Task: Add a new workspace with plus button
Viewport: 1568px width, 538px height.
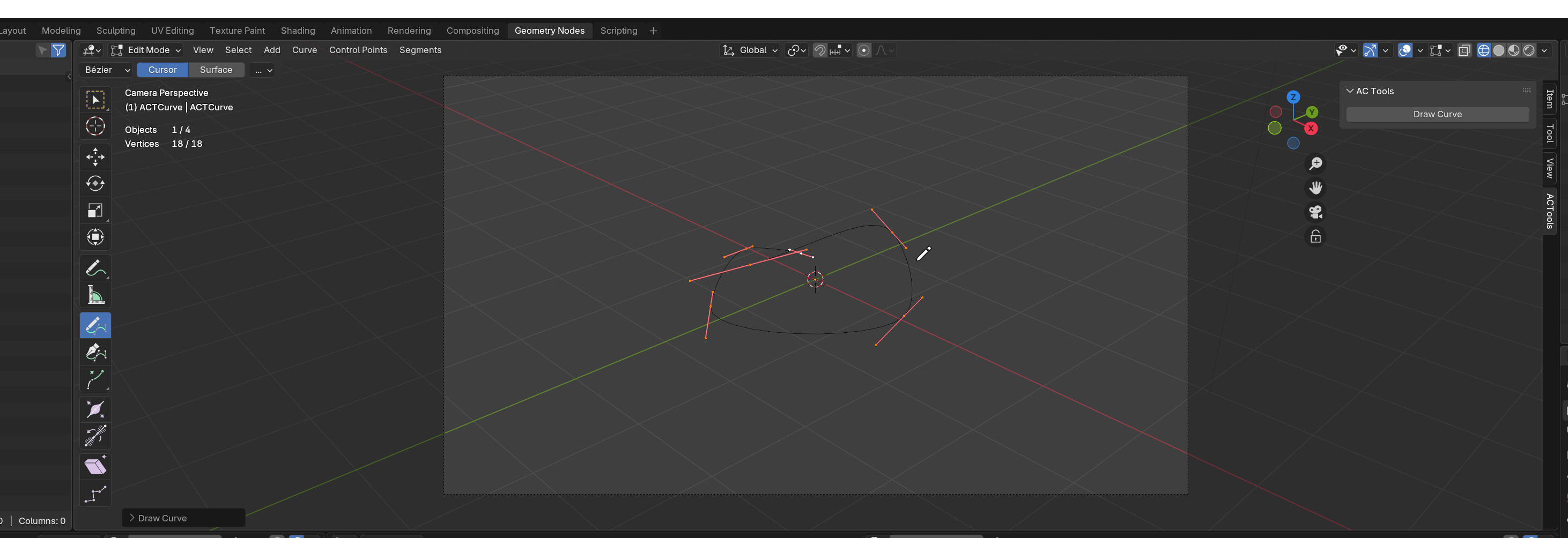Action: 653,31
